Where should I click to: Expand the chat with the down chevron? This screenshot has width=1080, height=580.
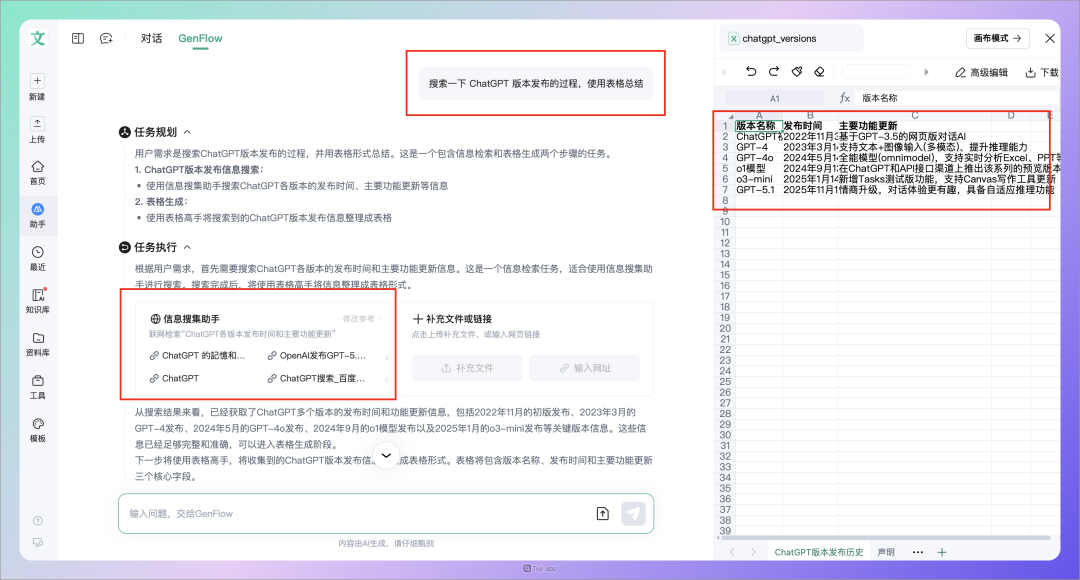386,454
